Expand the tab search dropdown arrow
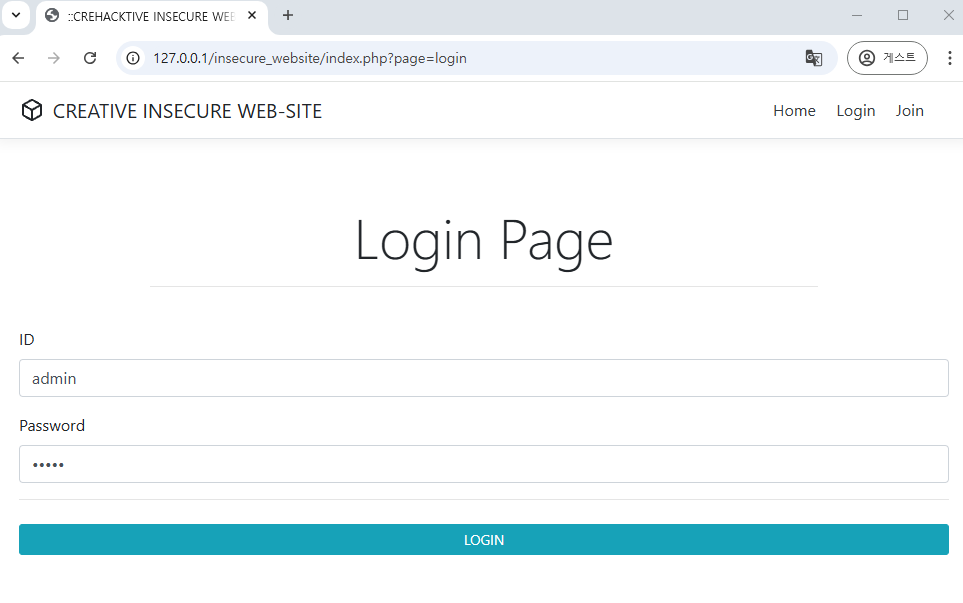Image resolution: width=963 pixels, height=603 pixels. (x=16, y=15)
